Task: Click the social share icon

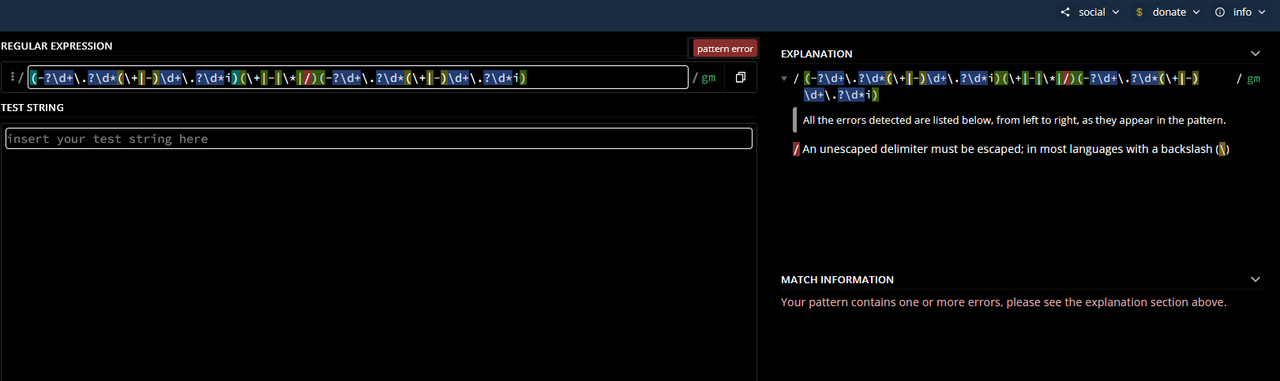Action: tap(1066, 12)
